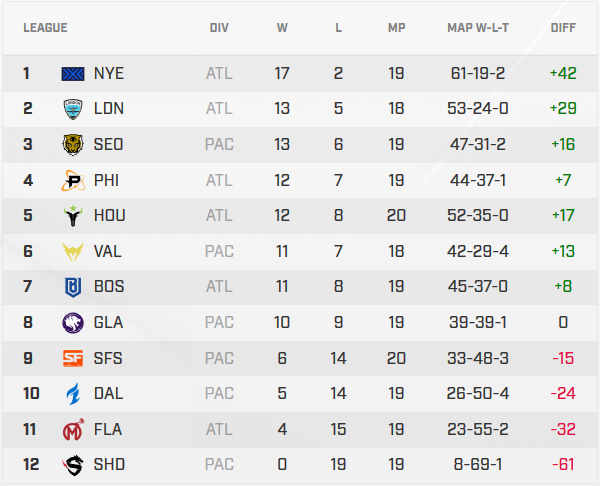Click the PHI team logo icon
The image size is (600, 486).
tap(74, 180)
